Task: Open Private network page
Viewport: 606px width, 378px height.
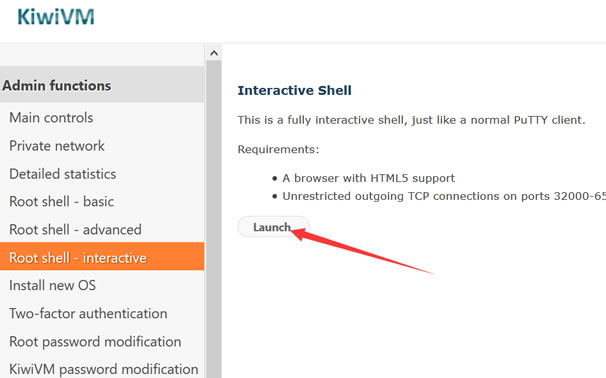Action: 57,146
